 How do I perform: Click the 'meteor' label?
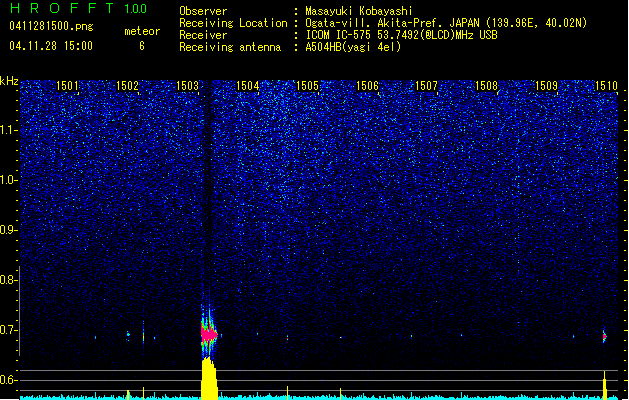click(142, 31)
